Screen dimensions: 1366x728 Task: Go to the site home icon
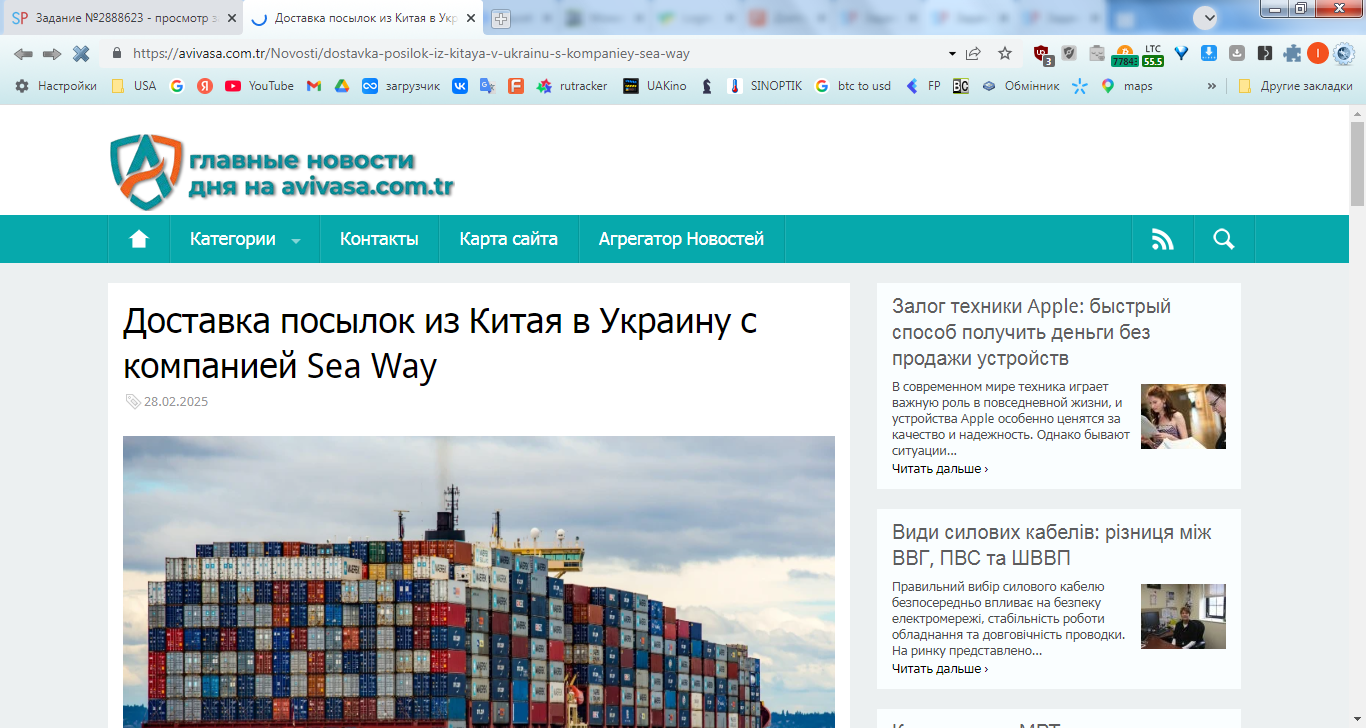tap(139, 239)
